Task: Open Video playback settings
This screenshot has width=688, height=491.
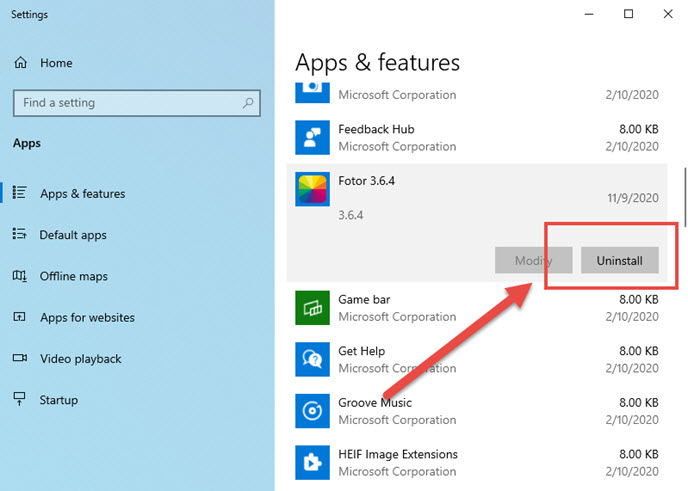Action: point(81,358)
